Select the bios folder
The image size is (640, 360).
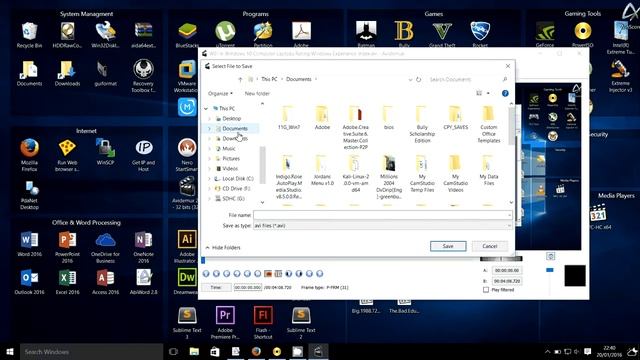[389, 118]
